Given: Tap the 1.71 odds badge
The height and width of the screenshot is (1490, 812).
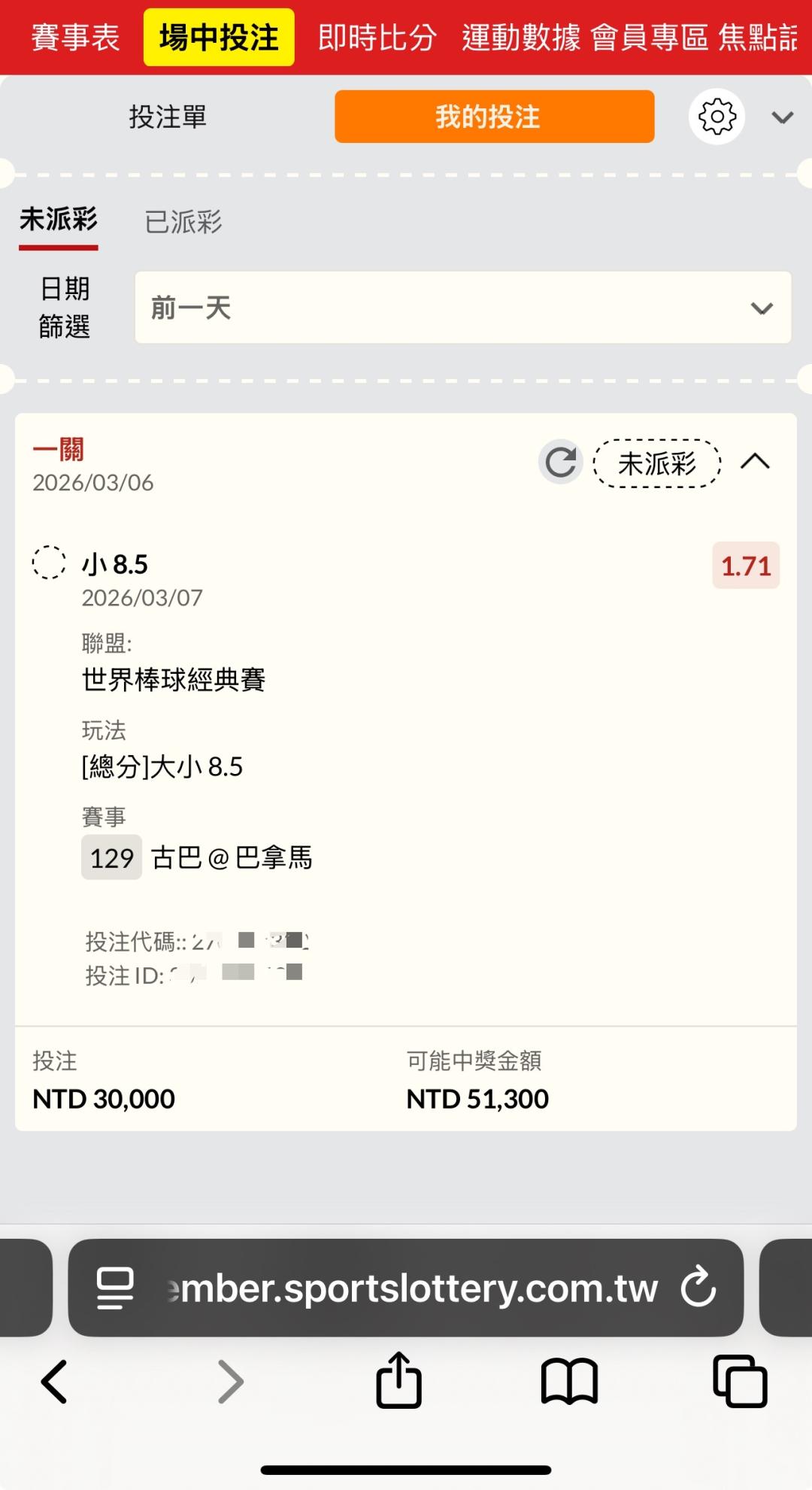Looking at the screenshot, I should 746,566.
